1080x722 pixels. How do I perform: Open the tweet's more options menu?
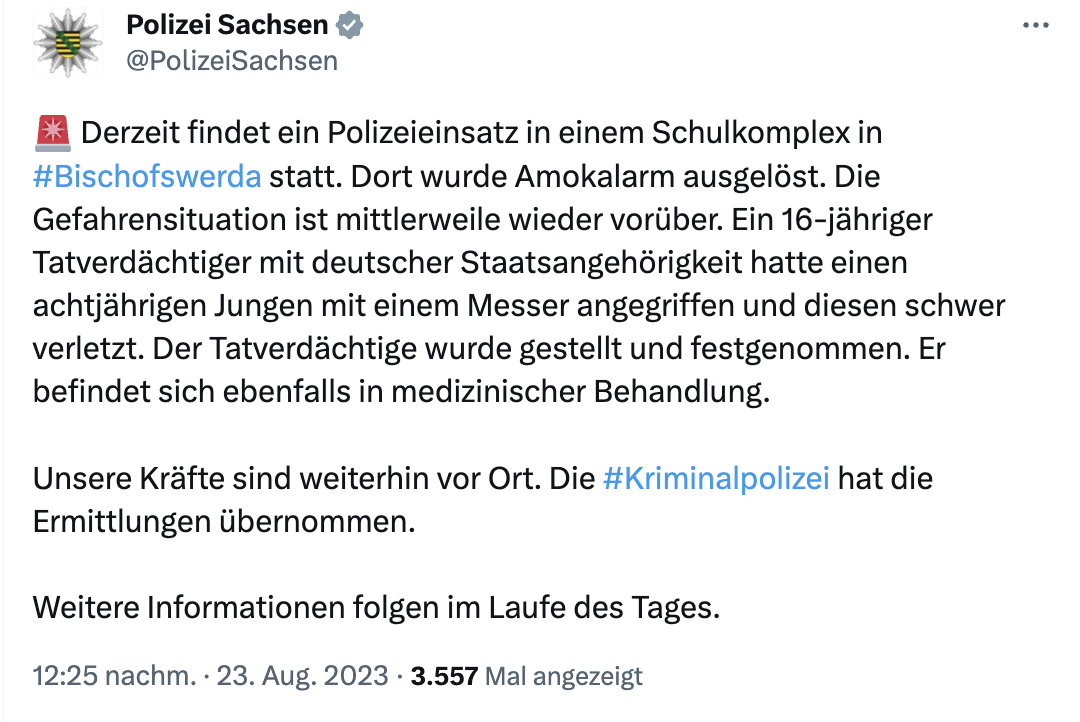click(x=1036, y=26)
